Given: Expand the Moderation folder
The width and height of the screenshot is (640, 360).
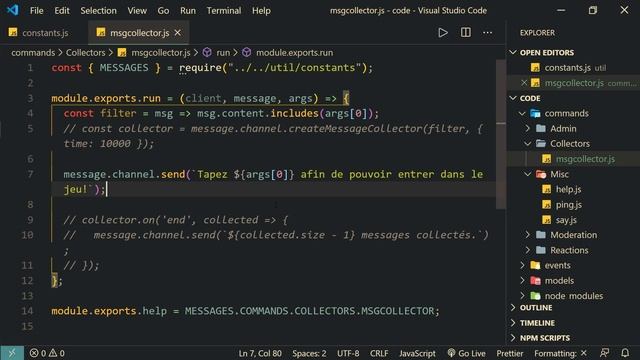Looking at the screenshot, I should [527, 235].
